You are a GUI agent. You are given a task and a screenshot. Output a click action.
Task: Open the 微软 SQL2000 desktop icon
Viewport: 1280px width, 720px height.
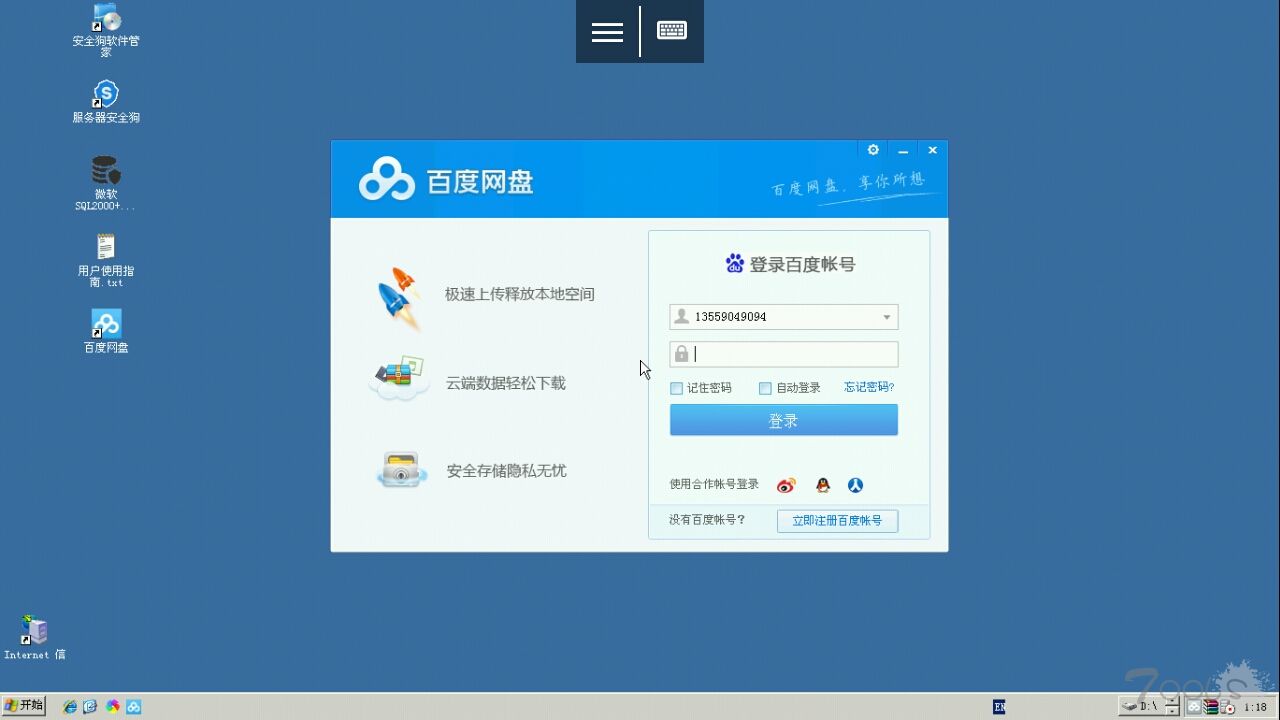point(106,183)
